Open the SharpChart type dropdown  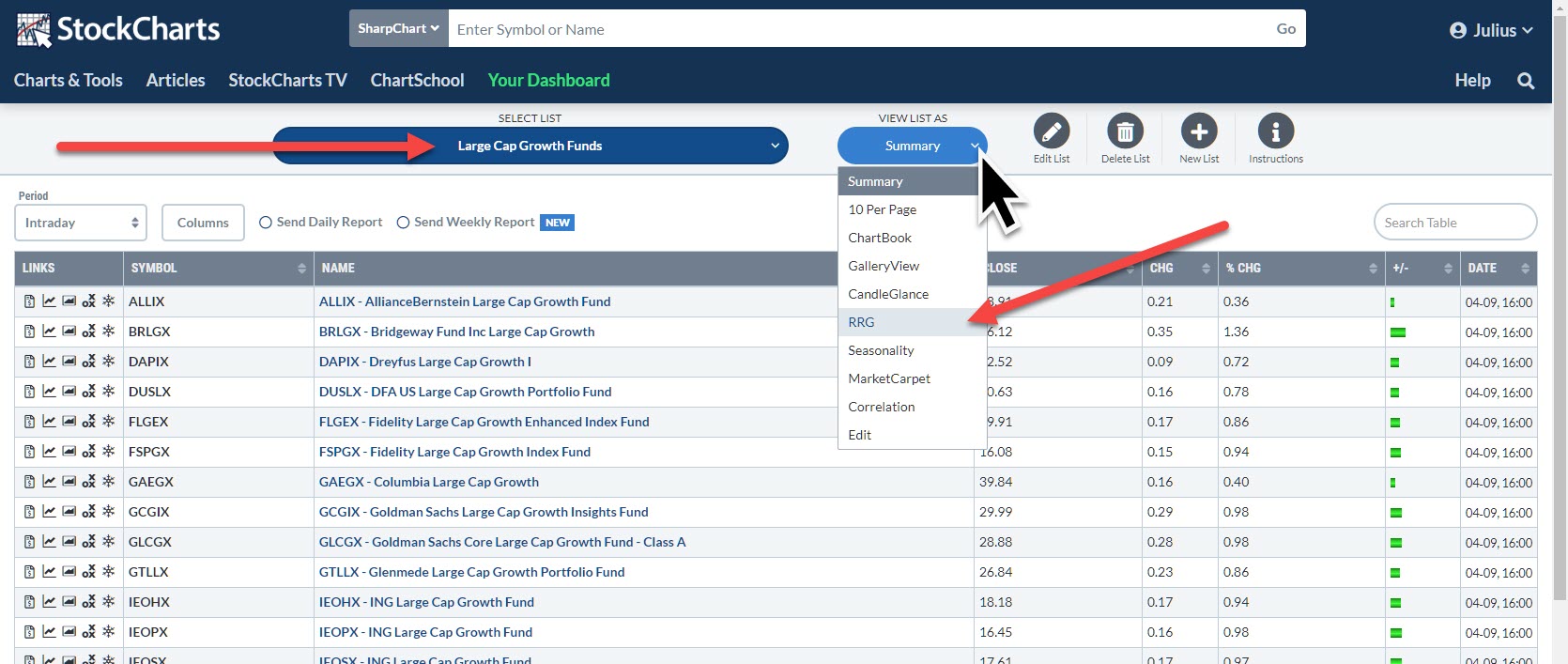click(x=398, y=29)
